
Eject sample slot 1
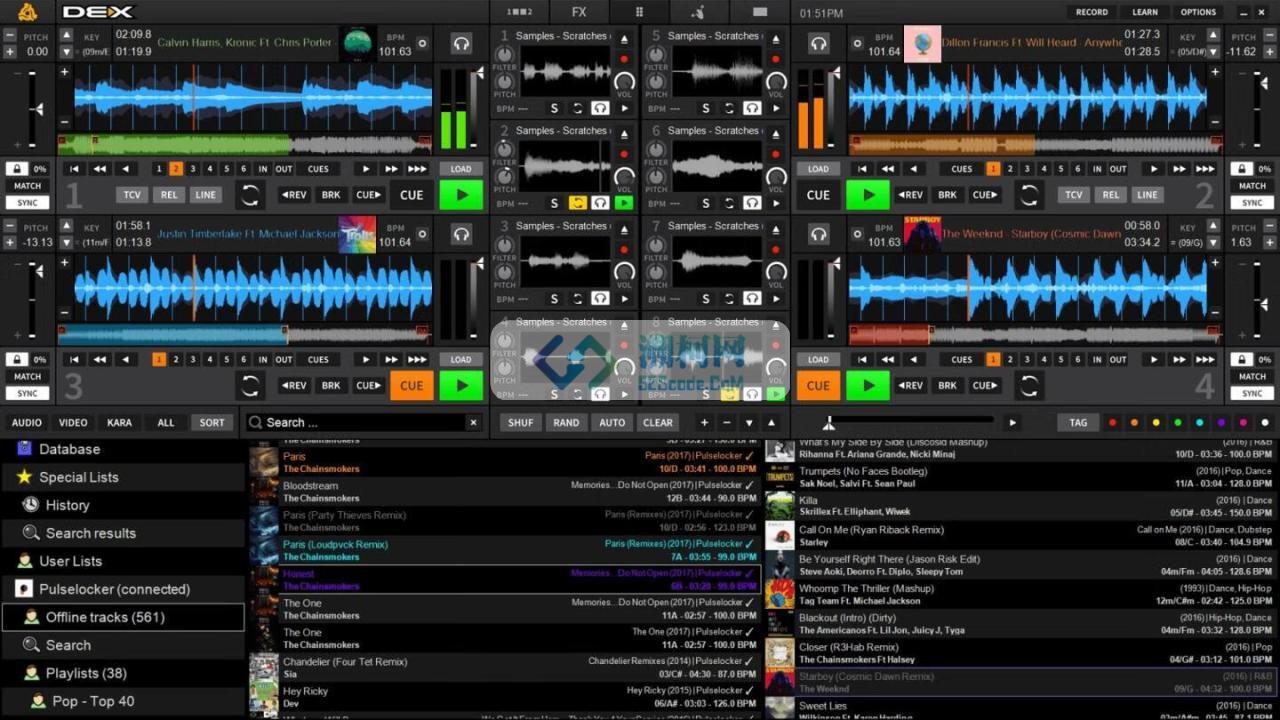point(624,38)
